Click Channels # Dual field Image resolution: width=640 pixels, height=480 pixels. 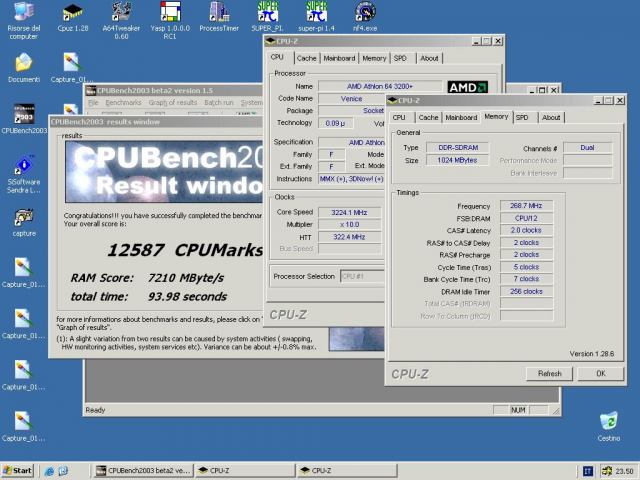click(x=588, y=147)
